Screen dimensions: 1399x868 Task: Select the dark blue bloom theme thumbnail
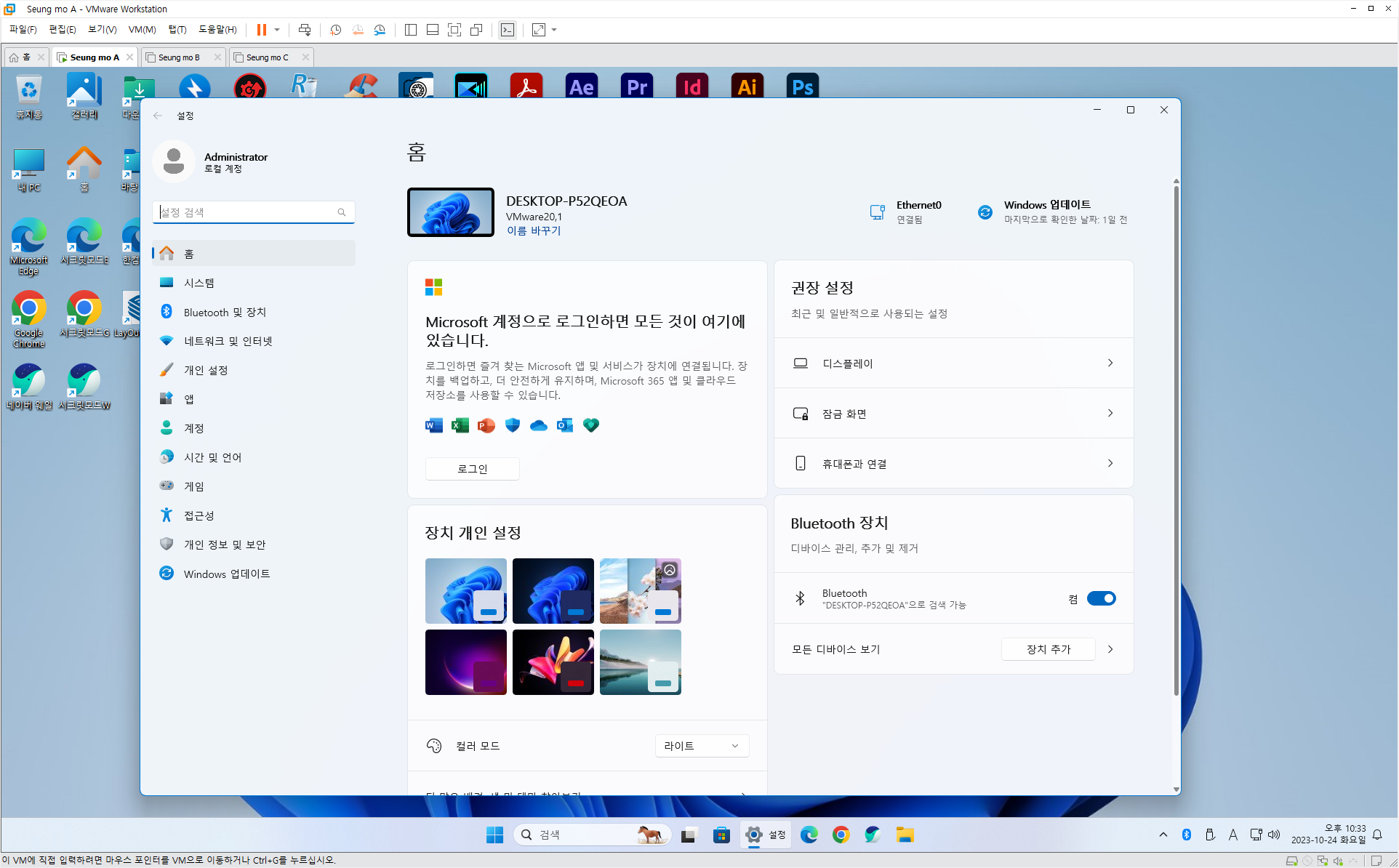[x=553, y=590]
